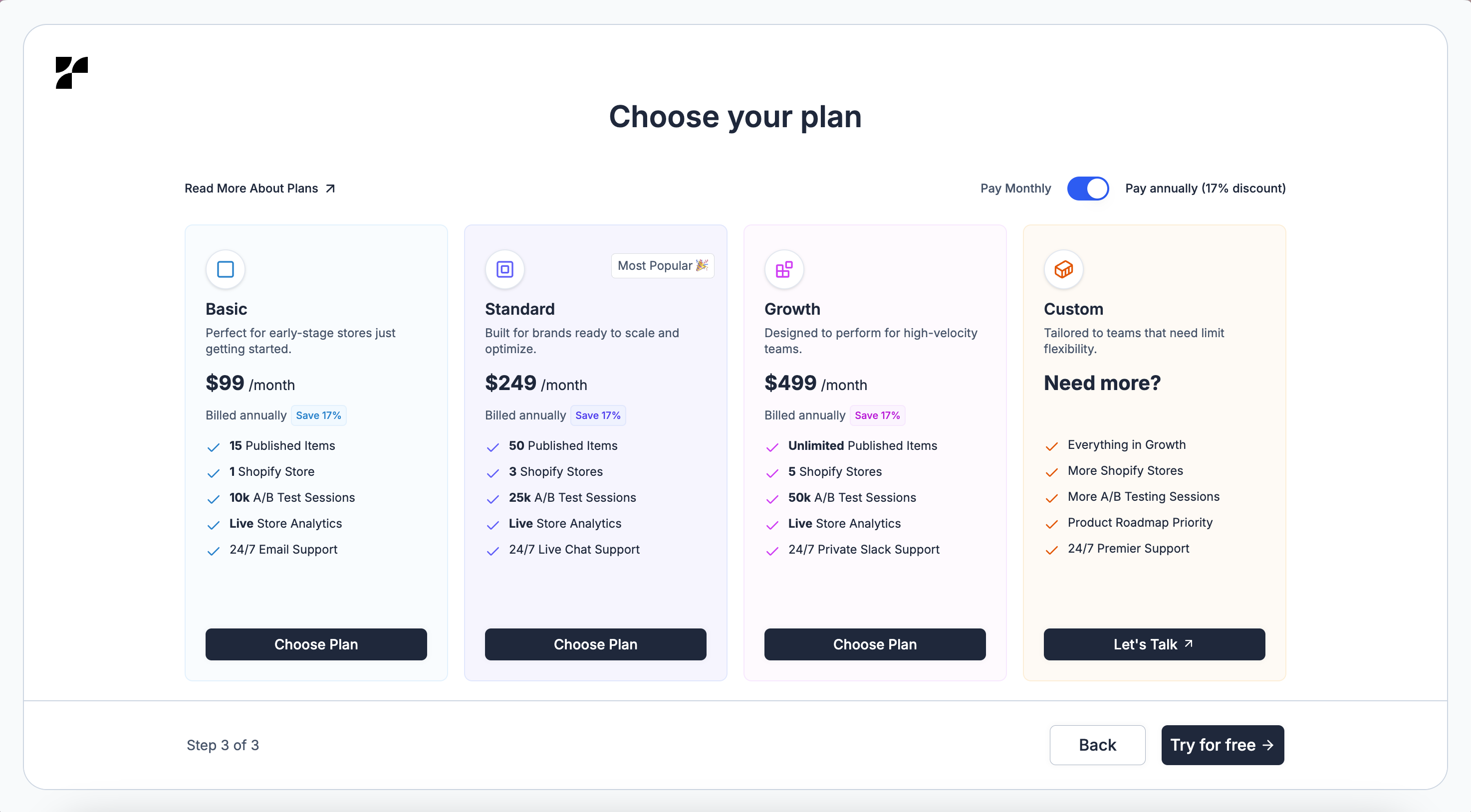This screenshot has width=1471, height=812.
Task: Toggle the monthly/annual billing switch
Action: (x=1088, y=189)
